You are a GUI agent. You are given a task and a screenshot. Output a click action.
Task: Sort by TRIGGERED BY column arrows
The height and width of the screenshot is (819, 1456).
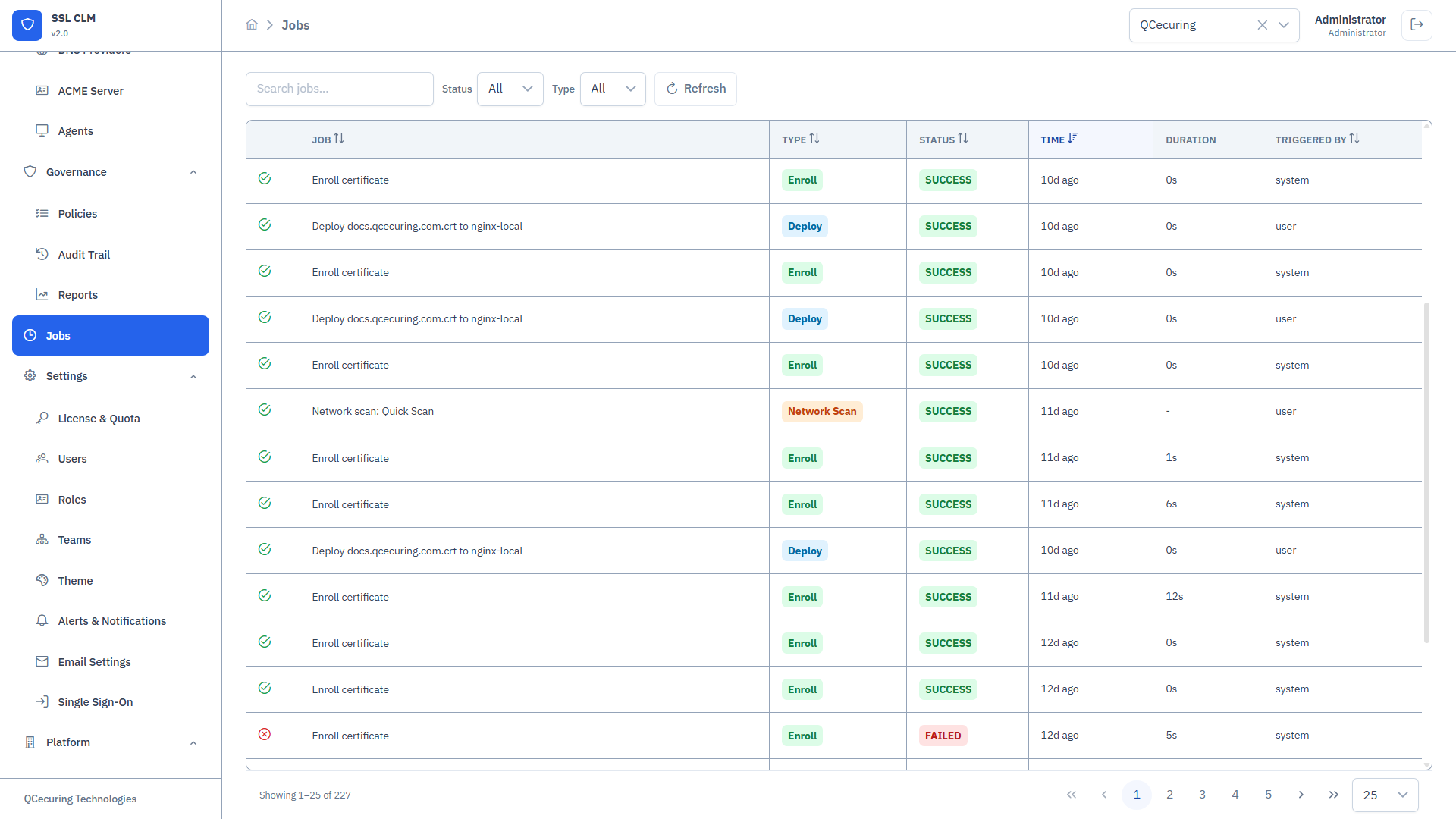[x=1354, y=139]
